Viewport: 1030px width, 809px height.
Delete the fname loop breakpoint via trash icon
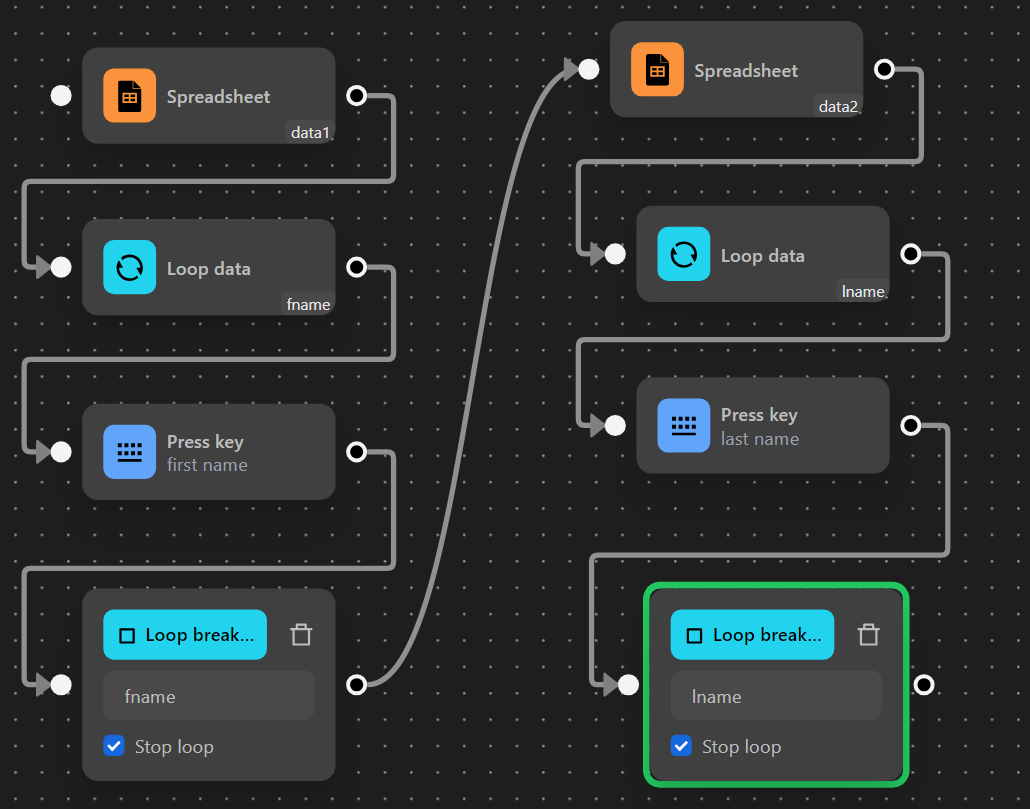301,635
